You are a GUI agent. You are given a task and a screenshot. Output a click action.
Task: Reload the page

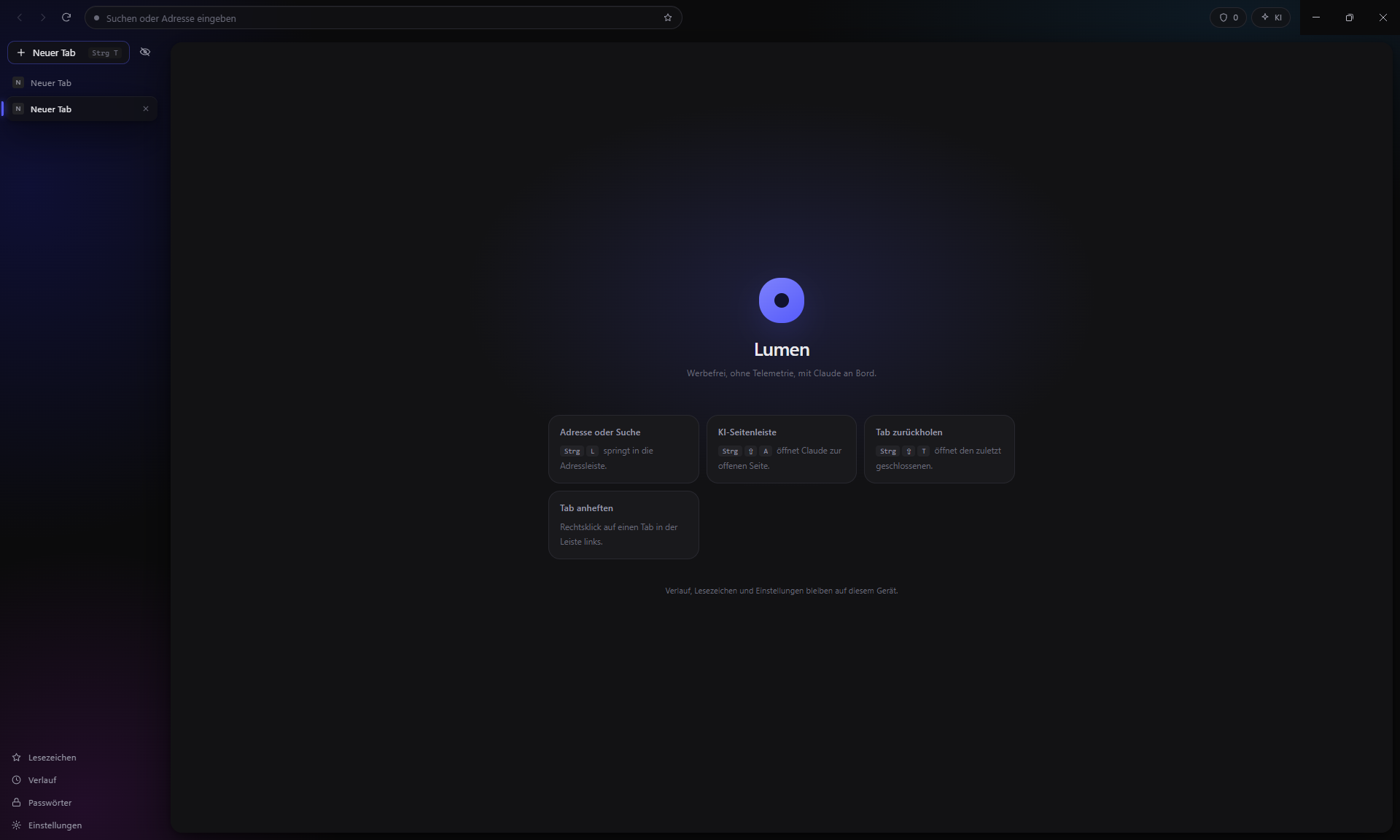(x=66, y=17)
